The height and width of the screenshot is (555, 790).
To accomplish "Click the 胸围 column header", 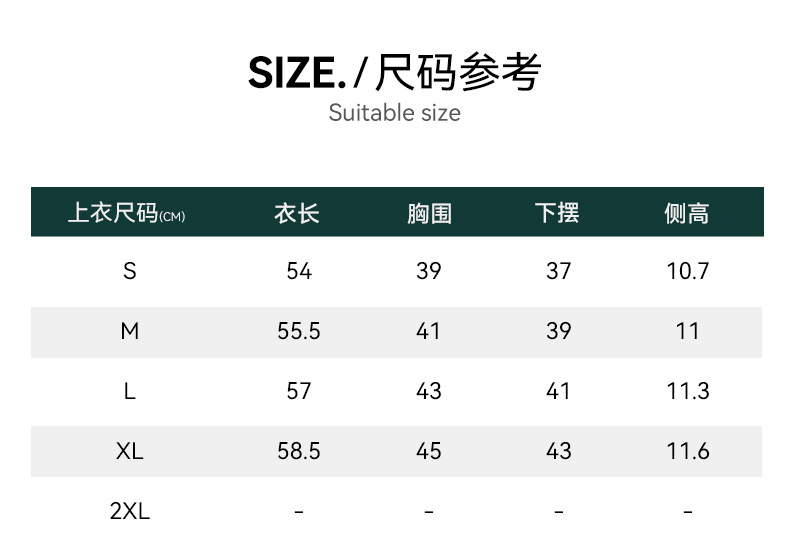I will point(429,213).
